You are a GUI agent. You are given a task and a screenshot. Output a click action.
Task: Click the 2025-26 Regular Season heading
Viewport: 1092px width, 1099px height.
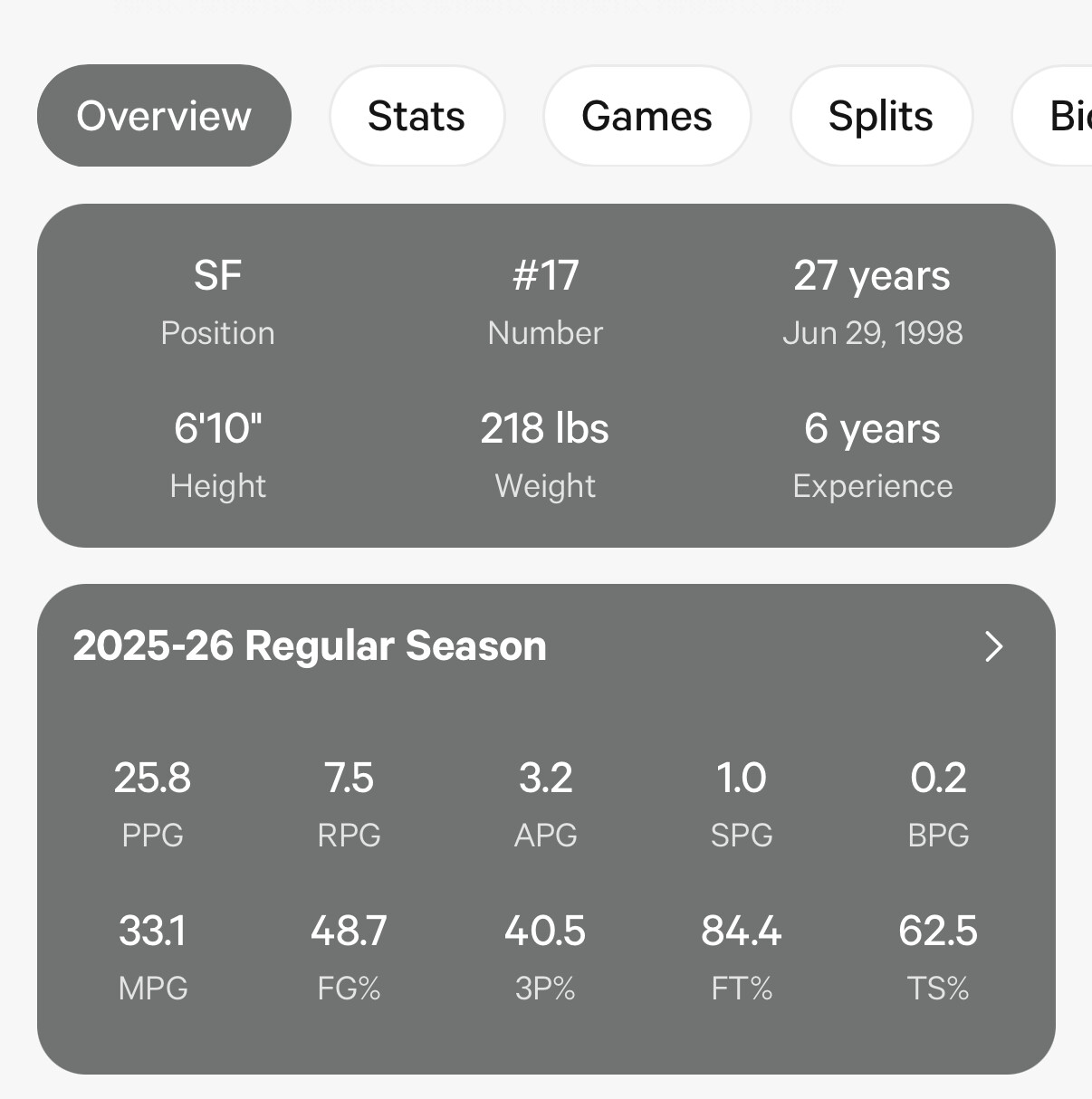point(310,646)
